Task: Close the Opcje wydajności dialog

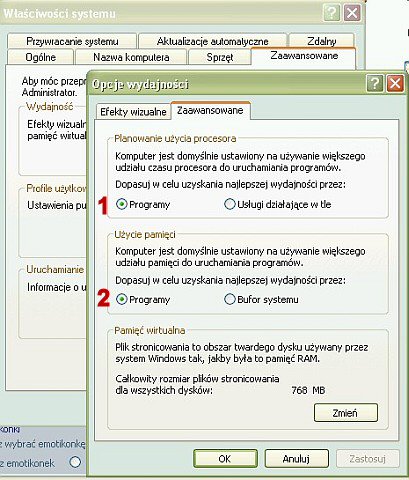Action: point(395,83)
